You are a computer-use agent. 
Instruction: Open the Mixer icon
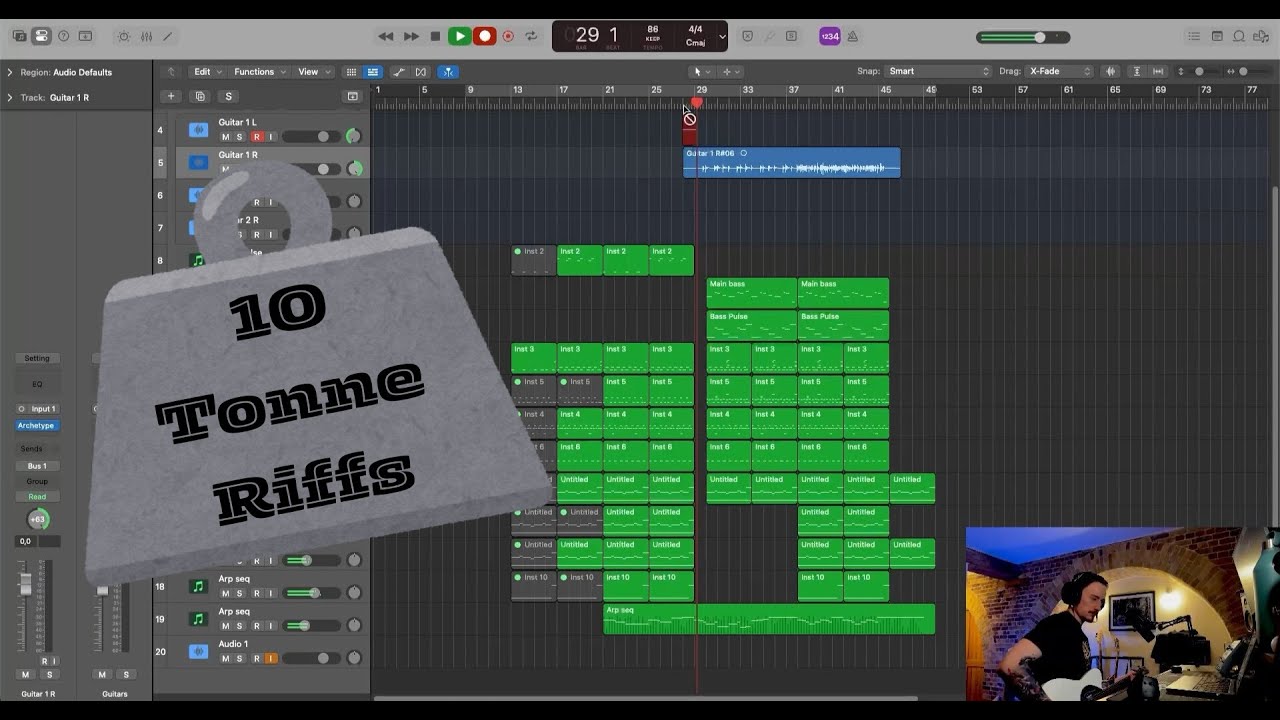(x=146, y=36)
